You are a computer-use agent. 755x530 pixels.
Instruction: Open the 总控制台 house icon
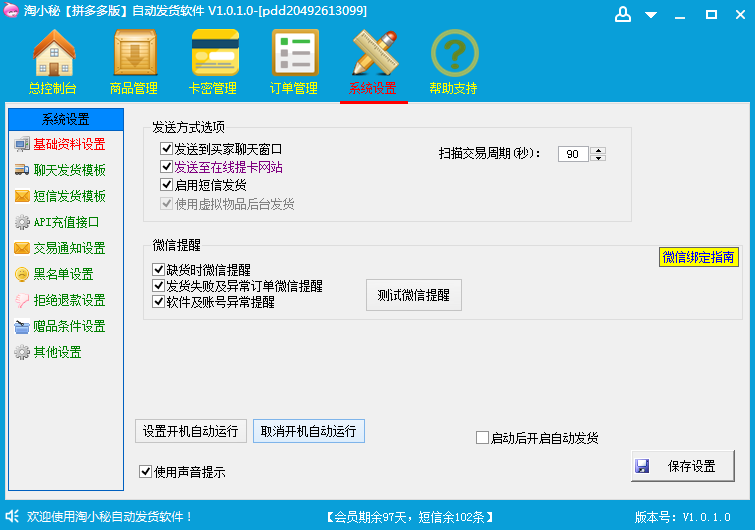coord(54,53)
